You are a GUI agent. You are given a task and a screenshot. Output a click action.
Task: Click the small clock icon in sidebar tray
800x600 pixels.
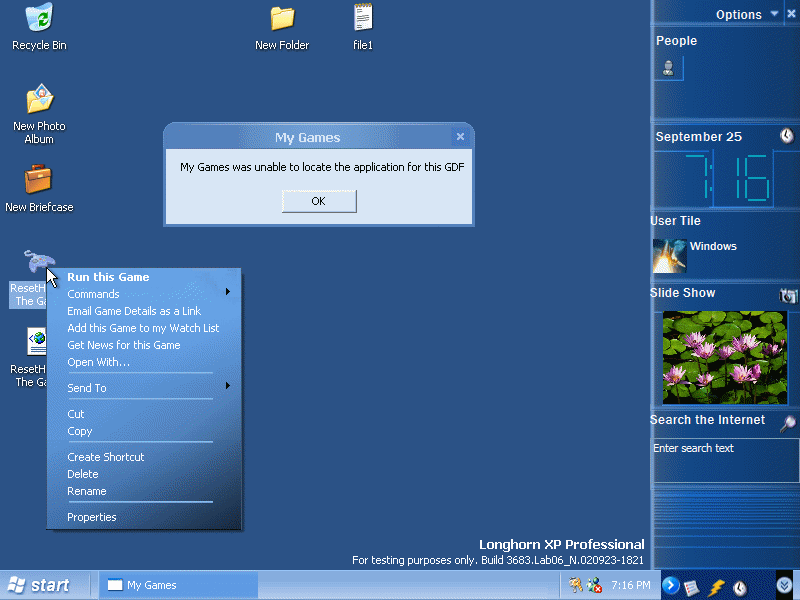point(740,588)
